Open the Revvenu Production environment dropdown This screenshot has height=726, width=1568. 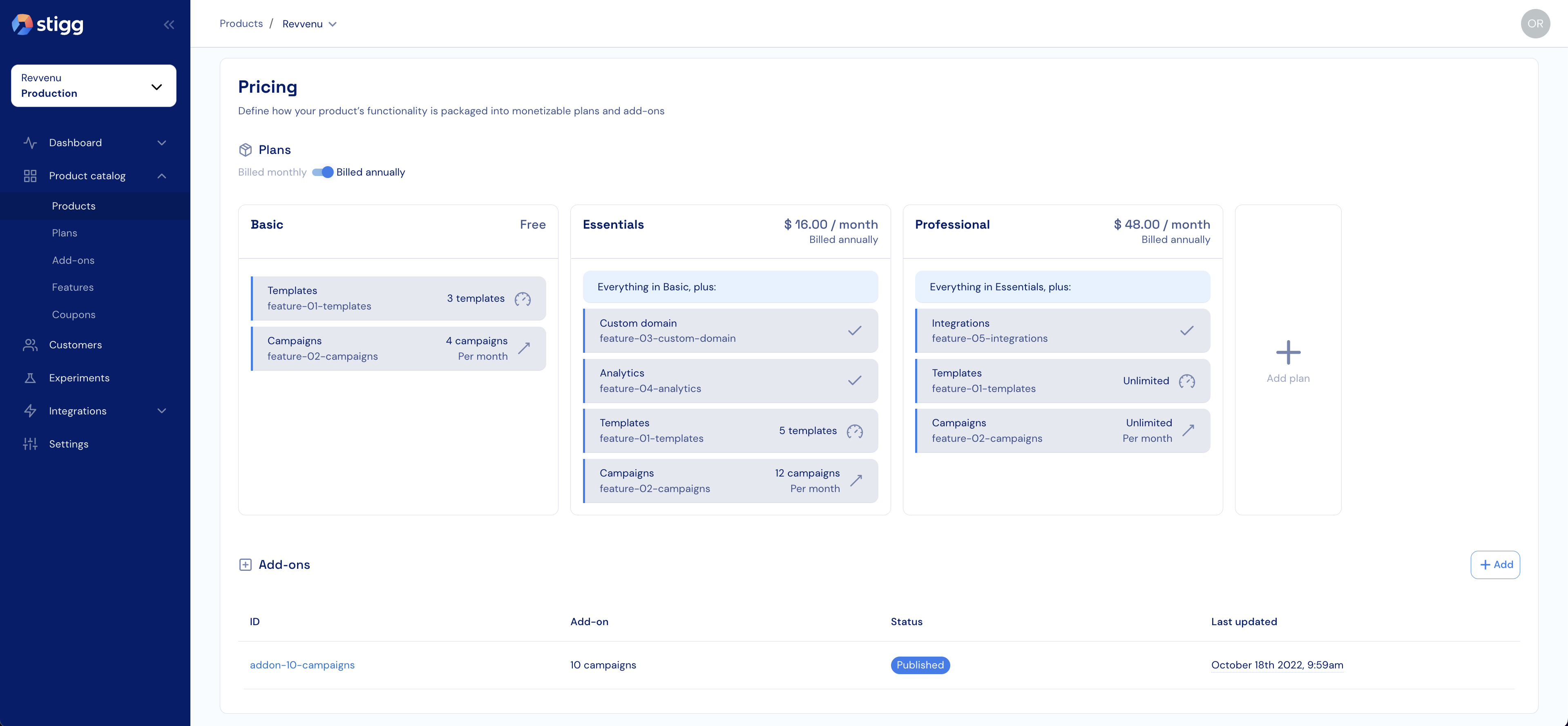94,86
